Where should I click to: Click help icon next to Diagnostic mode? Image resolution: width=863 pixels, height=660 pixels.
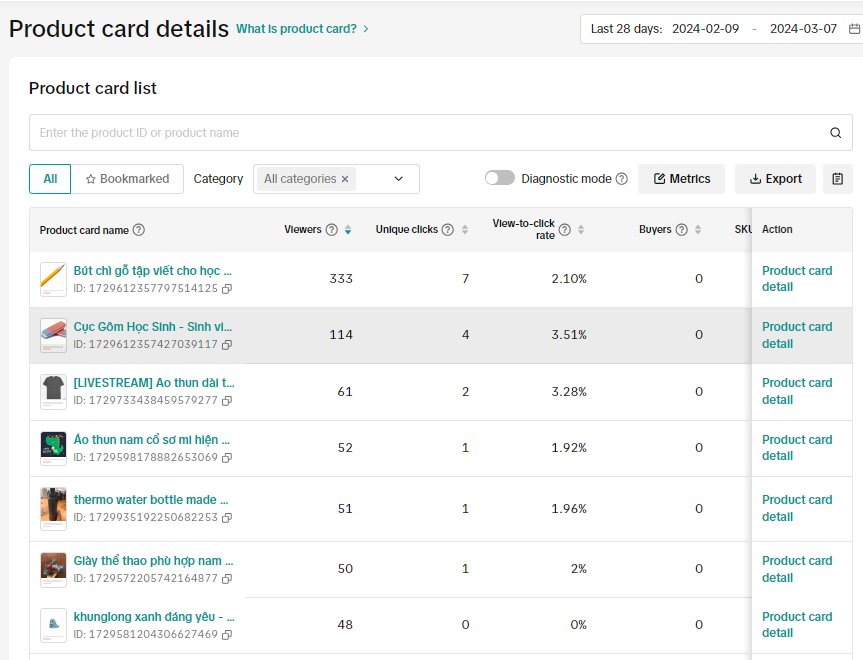click(622, 179)
